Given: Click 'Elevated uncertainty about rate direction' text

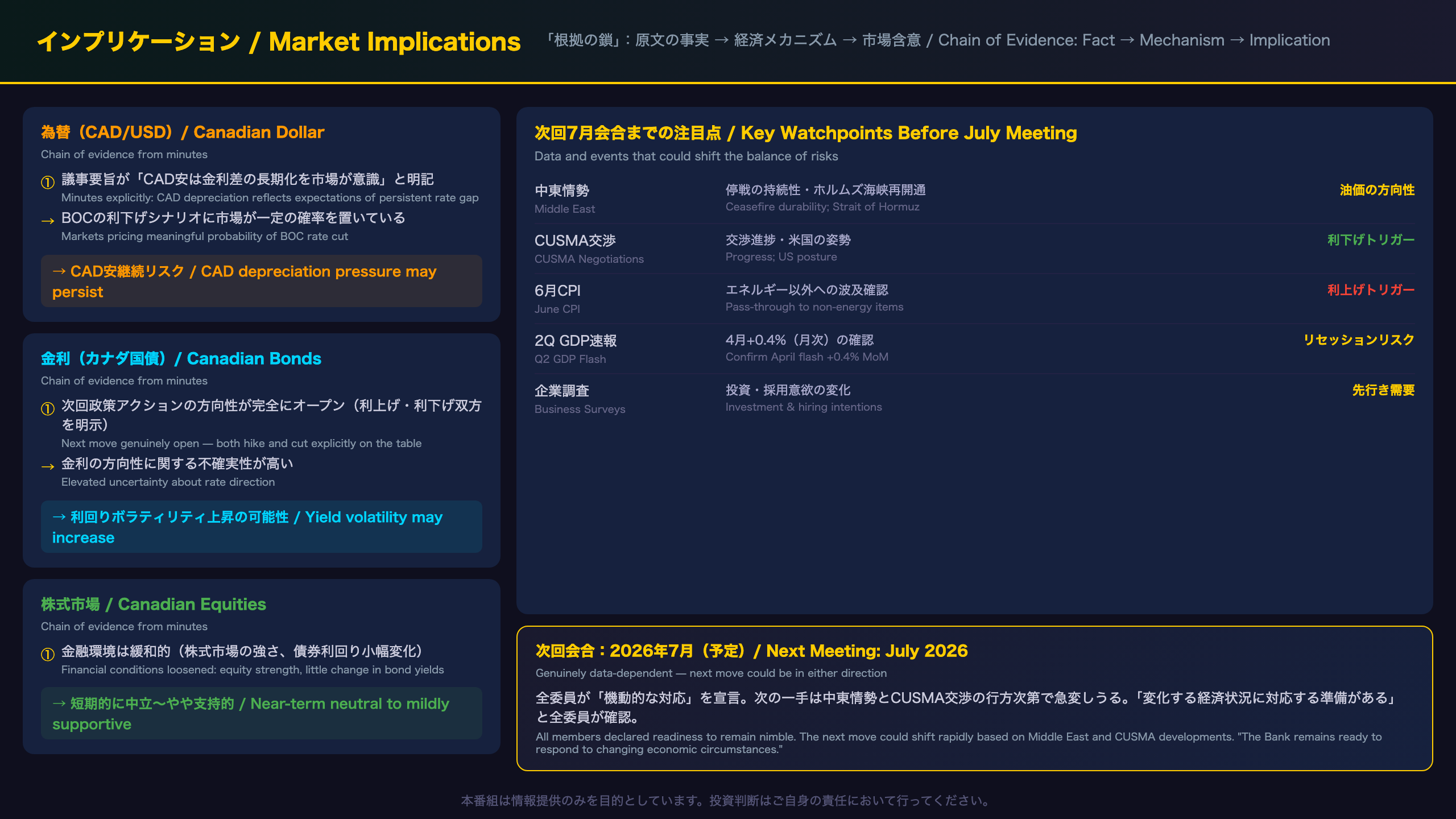Looking at the screenshot, I should pos(168,482).
